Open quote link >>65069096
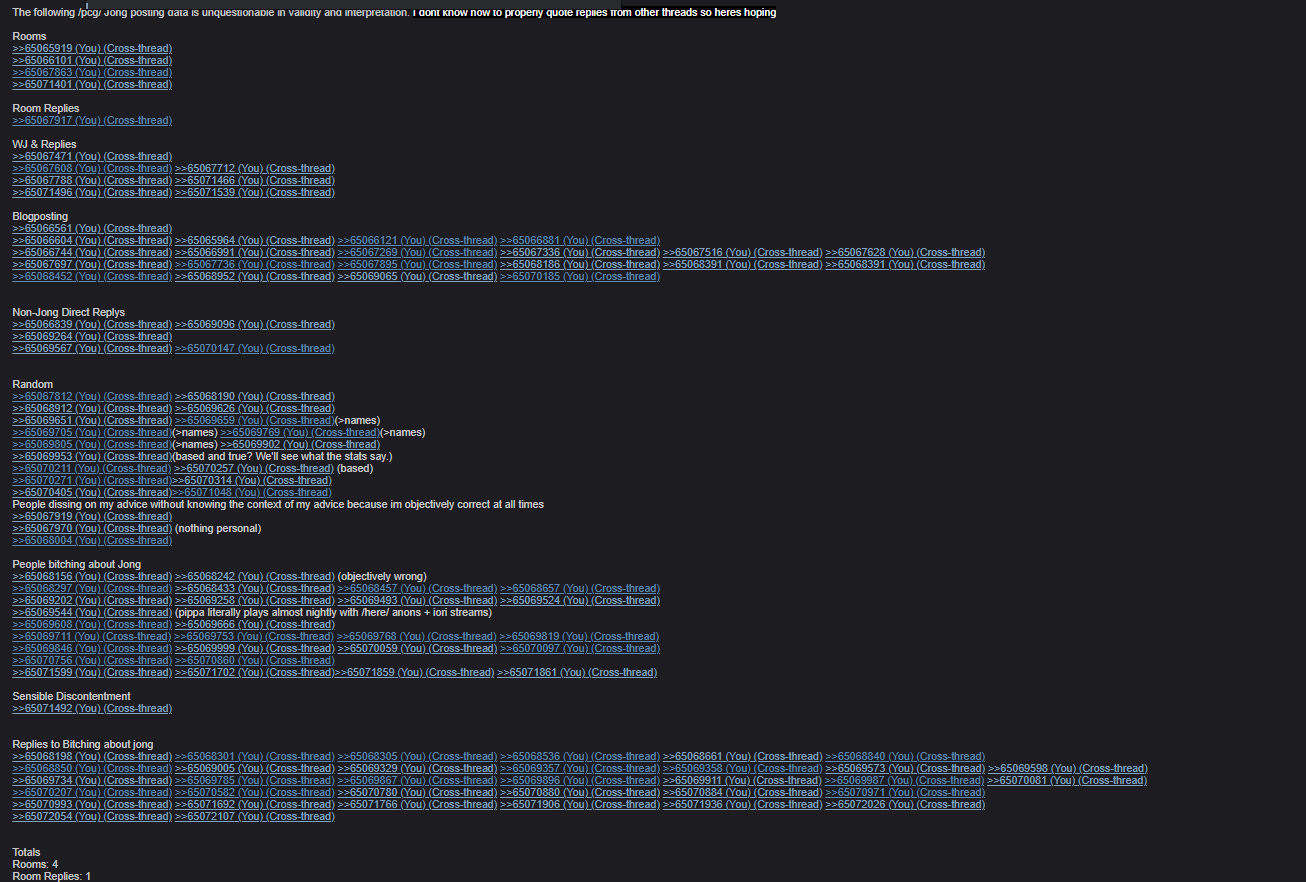The height and width of the screenshot is (882, 1306). [255, 324]
